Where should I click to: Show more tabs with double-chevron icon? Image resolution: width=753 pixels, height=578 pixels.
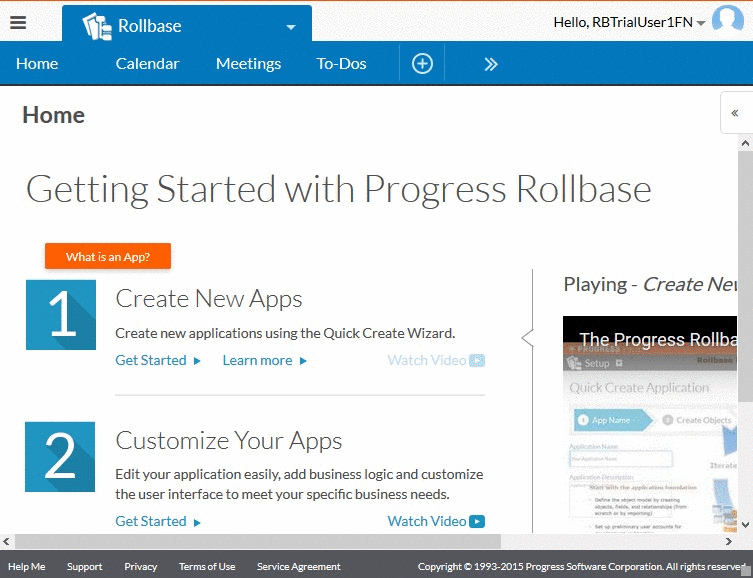tap(490, 64)
